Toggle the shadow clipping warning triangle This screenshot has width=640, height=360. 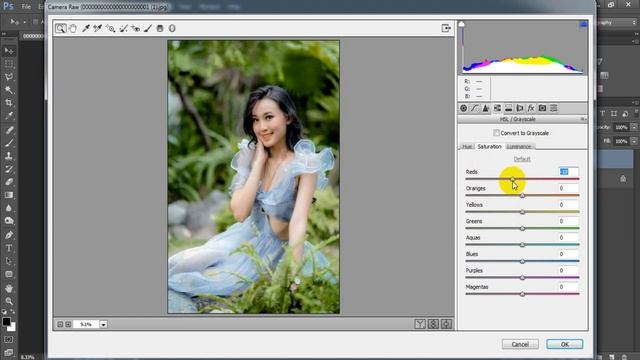click(462, 24)
